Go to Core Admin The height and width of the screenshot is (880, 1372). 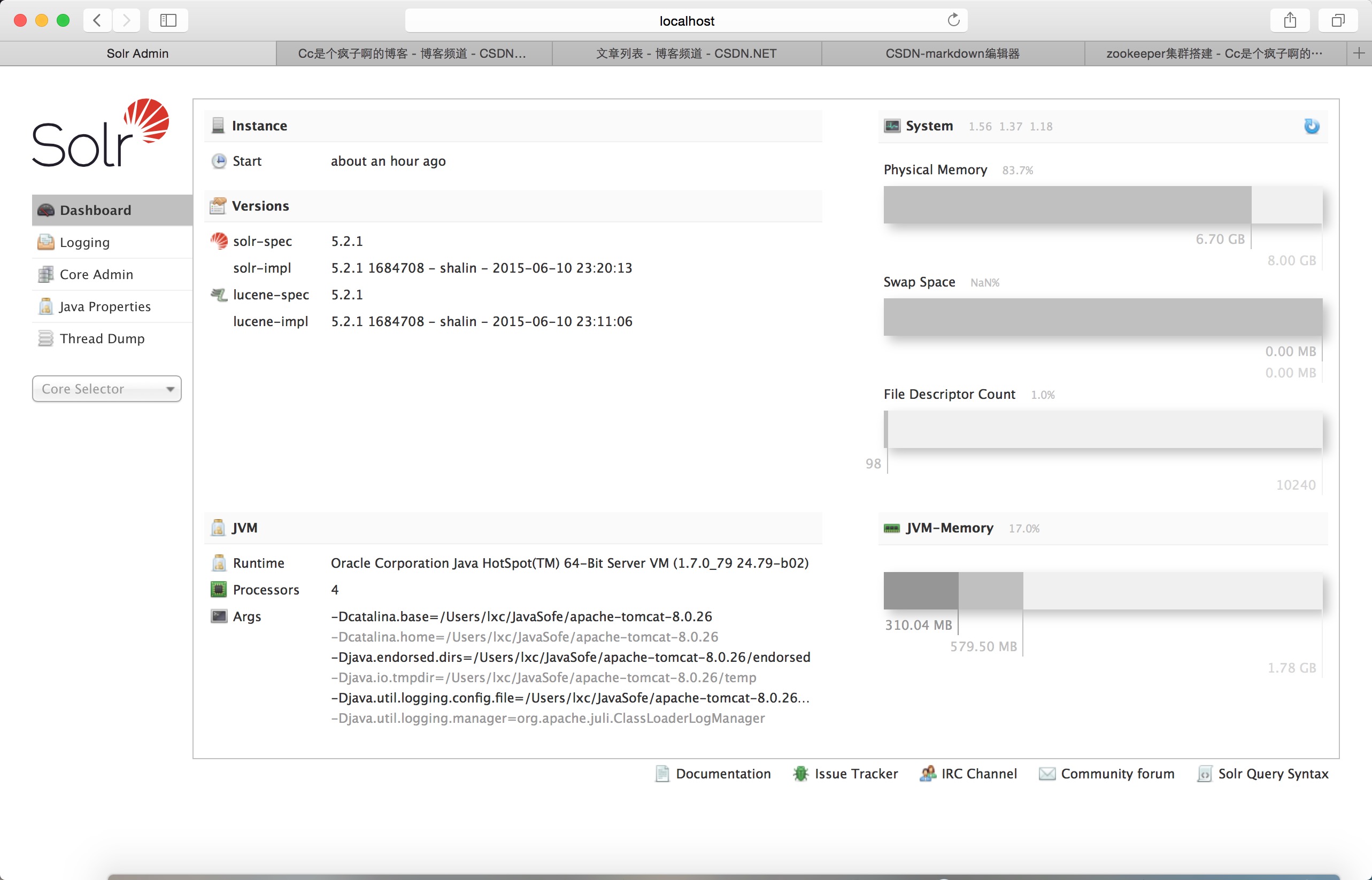(112, 274)
